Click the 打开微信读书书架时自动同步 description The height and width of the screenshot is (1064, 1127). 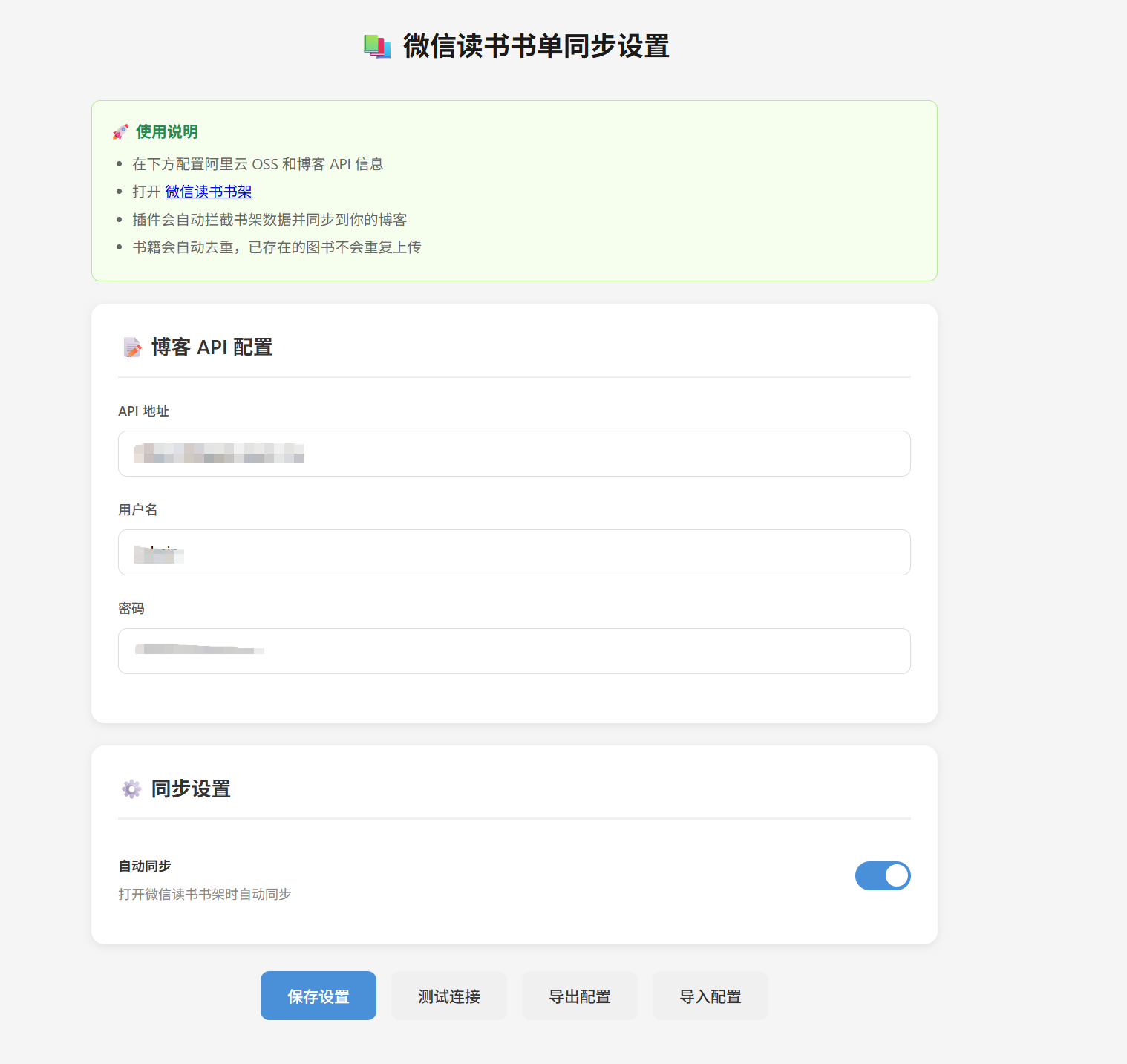[204, 894]
